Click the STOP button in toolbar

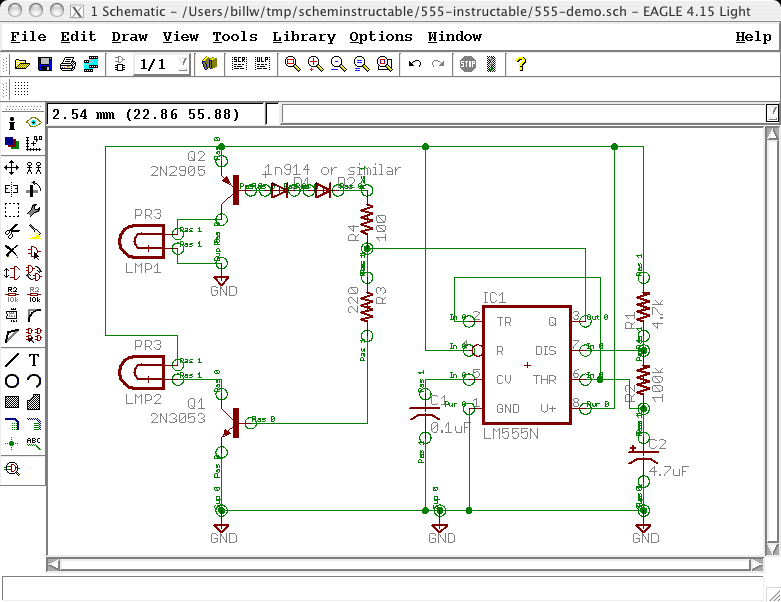pos(468,64)
